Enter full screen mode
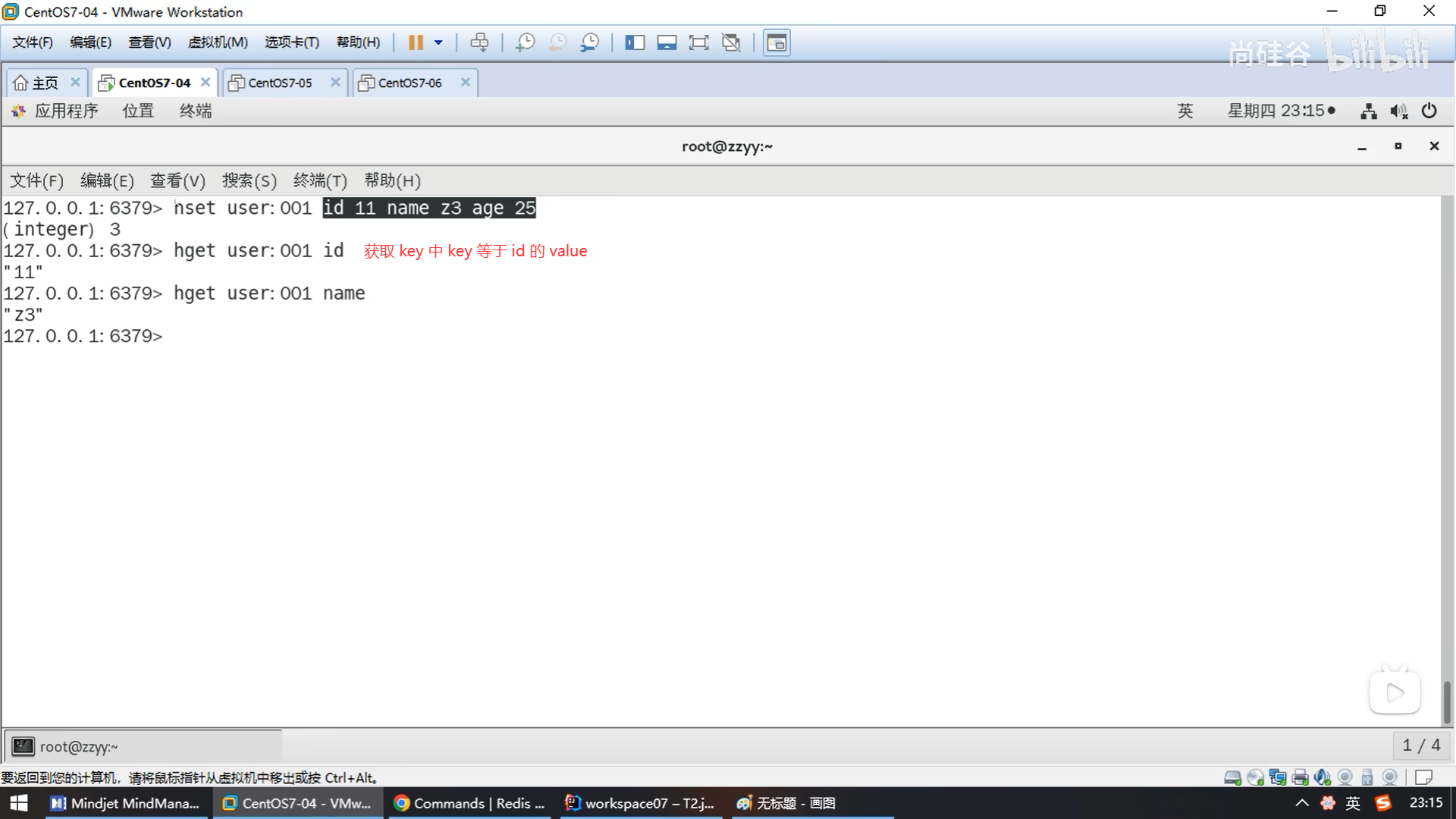This screenshot has width=1456, height=819. pyautogui.click(x=698, y=42)
